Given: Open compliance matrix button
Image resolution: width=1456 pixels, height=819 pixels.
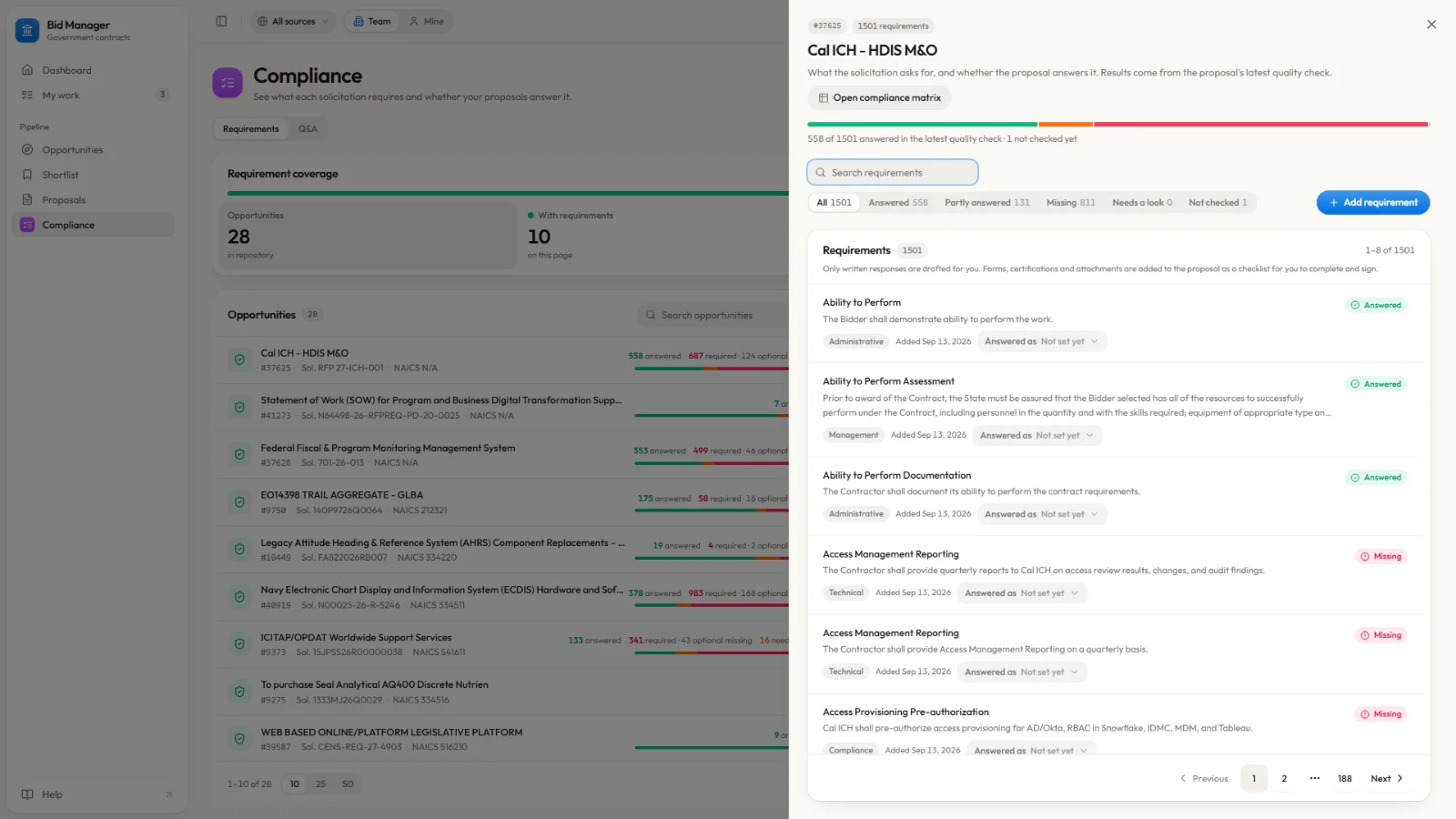Looking at the screenshot, I should 879,97.
